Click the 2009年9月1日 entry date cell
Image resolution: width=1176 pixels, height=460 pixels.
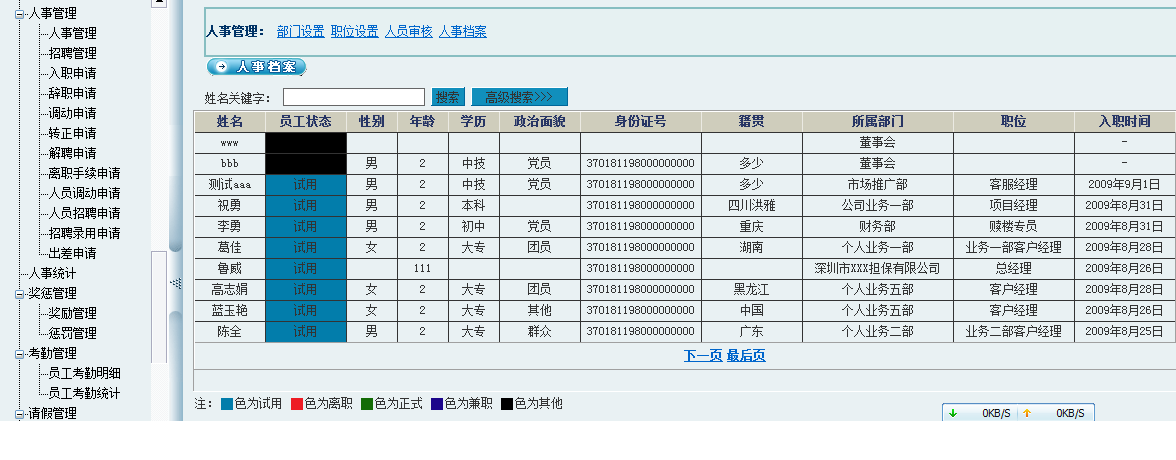point(1125,184)
